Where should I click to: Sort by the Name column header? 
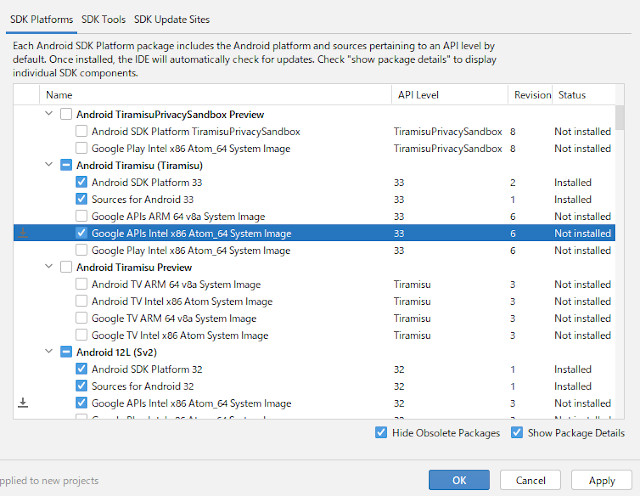(x=216, y=95)
